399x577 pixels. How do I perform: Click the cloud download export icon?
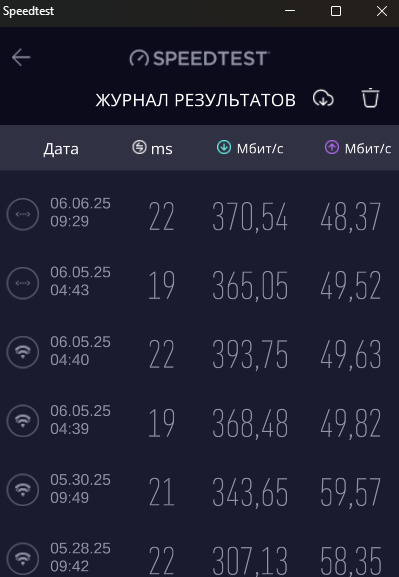click(x=323, y=99)
